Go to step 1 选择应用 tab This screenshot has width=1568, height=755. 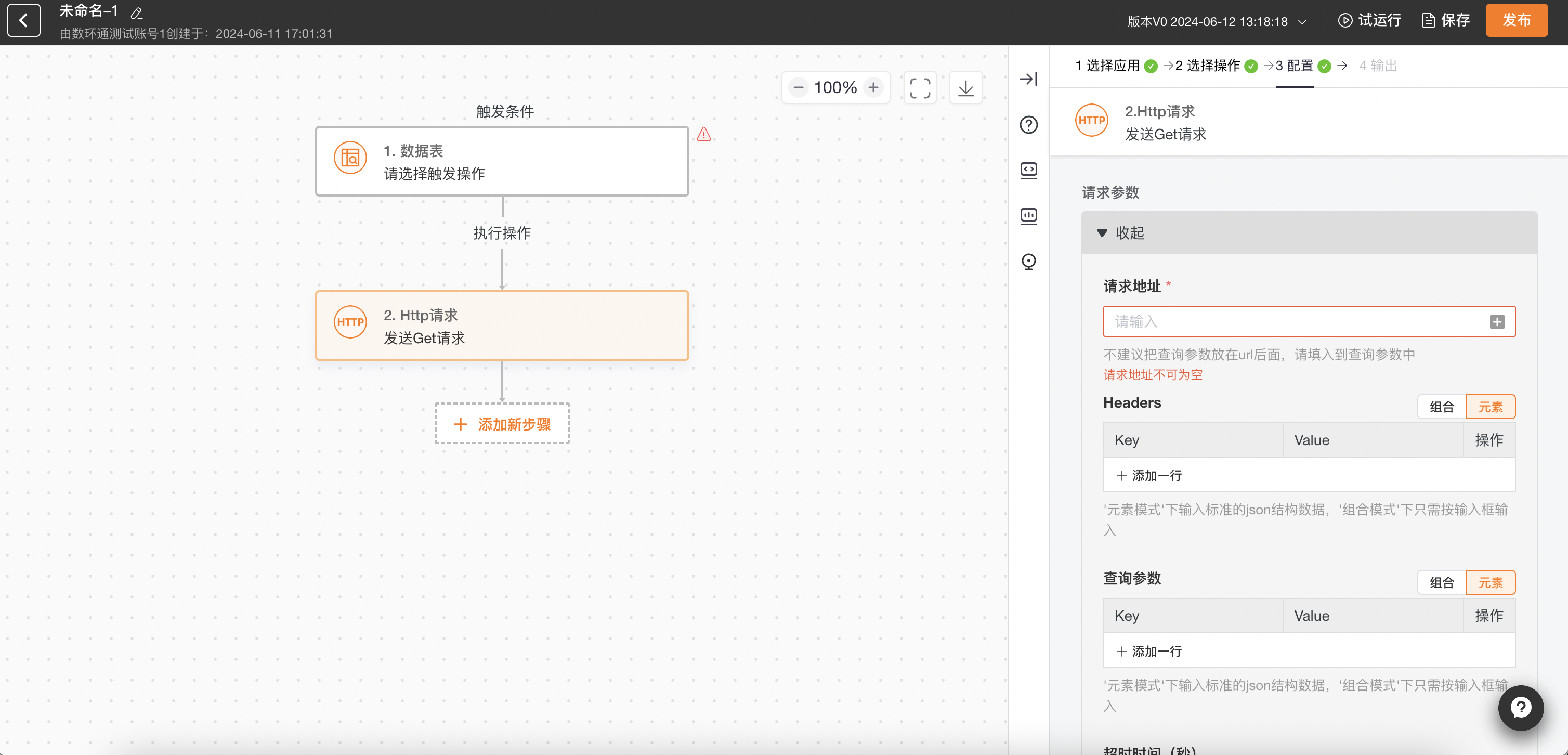(1116, 66)
